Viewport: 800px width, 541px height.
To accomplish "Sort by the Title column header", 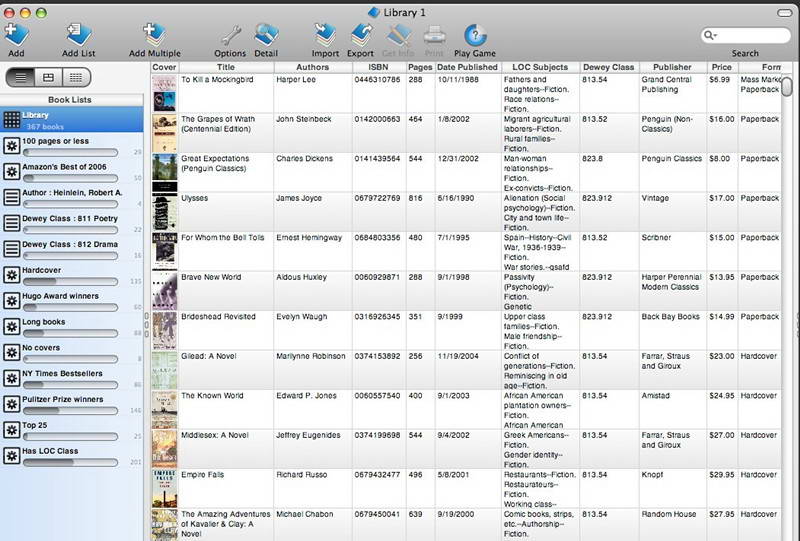I will point(227,67).
